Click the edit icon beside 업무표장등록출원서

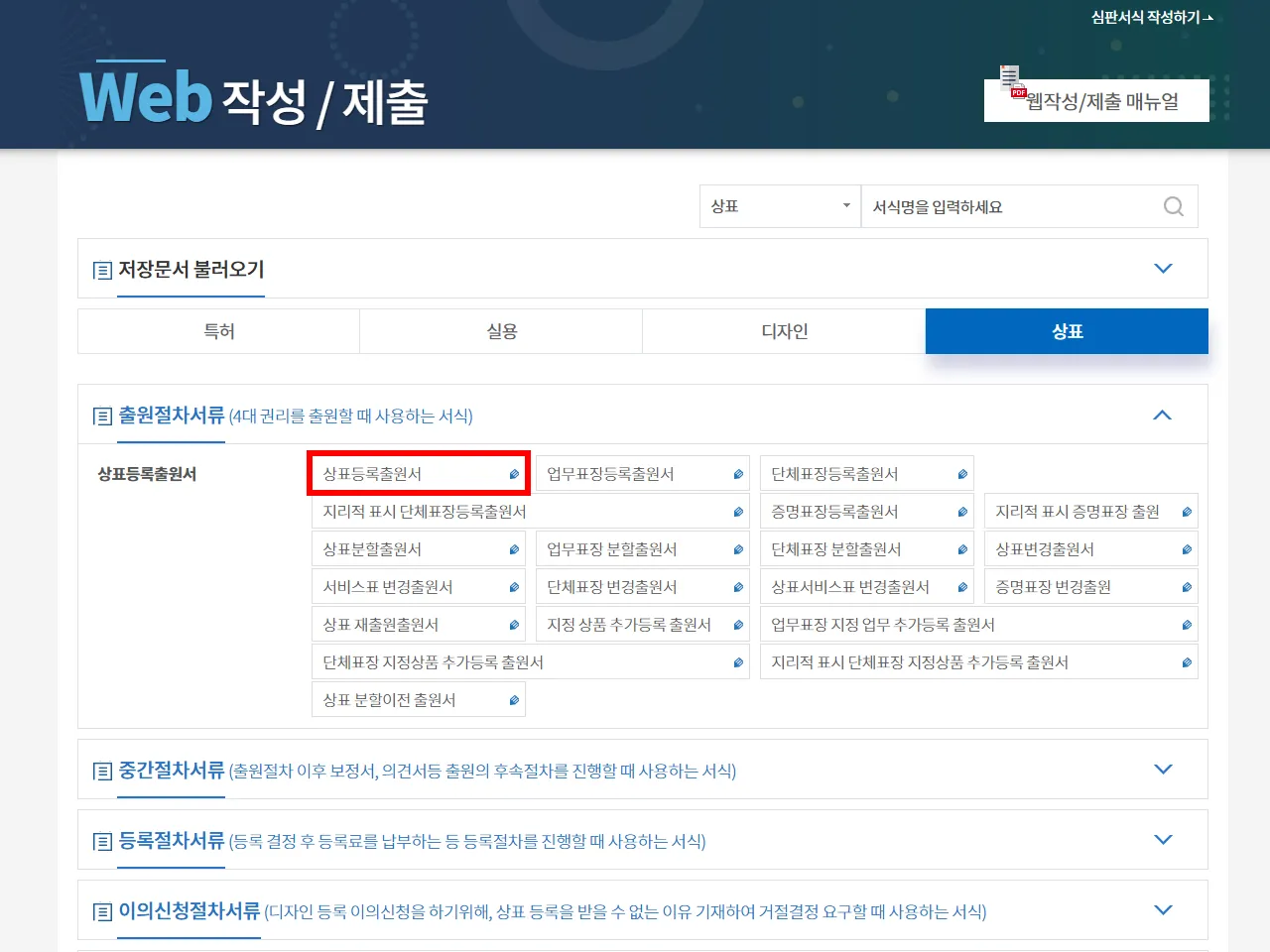pyautogui.click(x=738, y=474)
